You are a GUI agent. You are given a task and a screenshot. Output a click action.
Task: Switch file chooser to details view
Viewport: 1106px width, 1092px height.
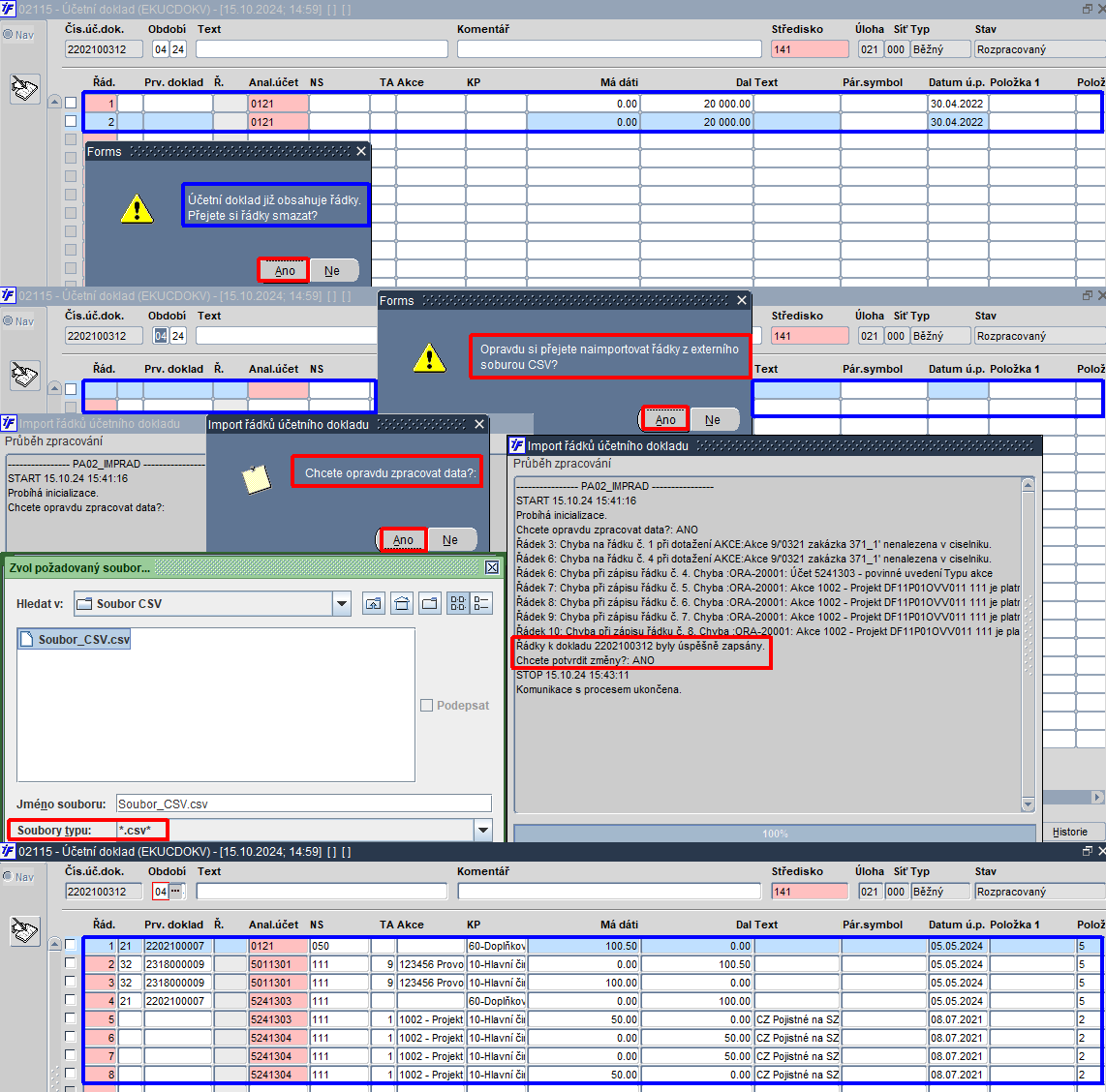(x=481, y=603)
